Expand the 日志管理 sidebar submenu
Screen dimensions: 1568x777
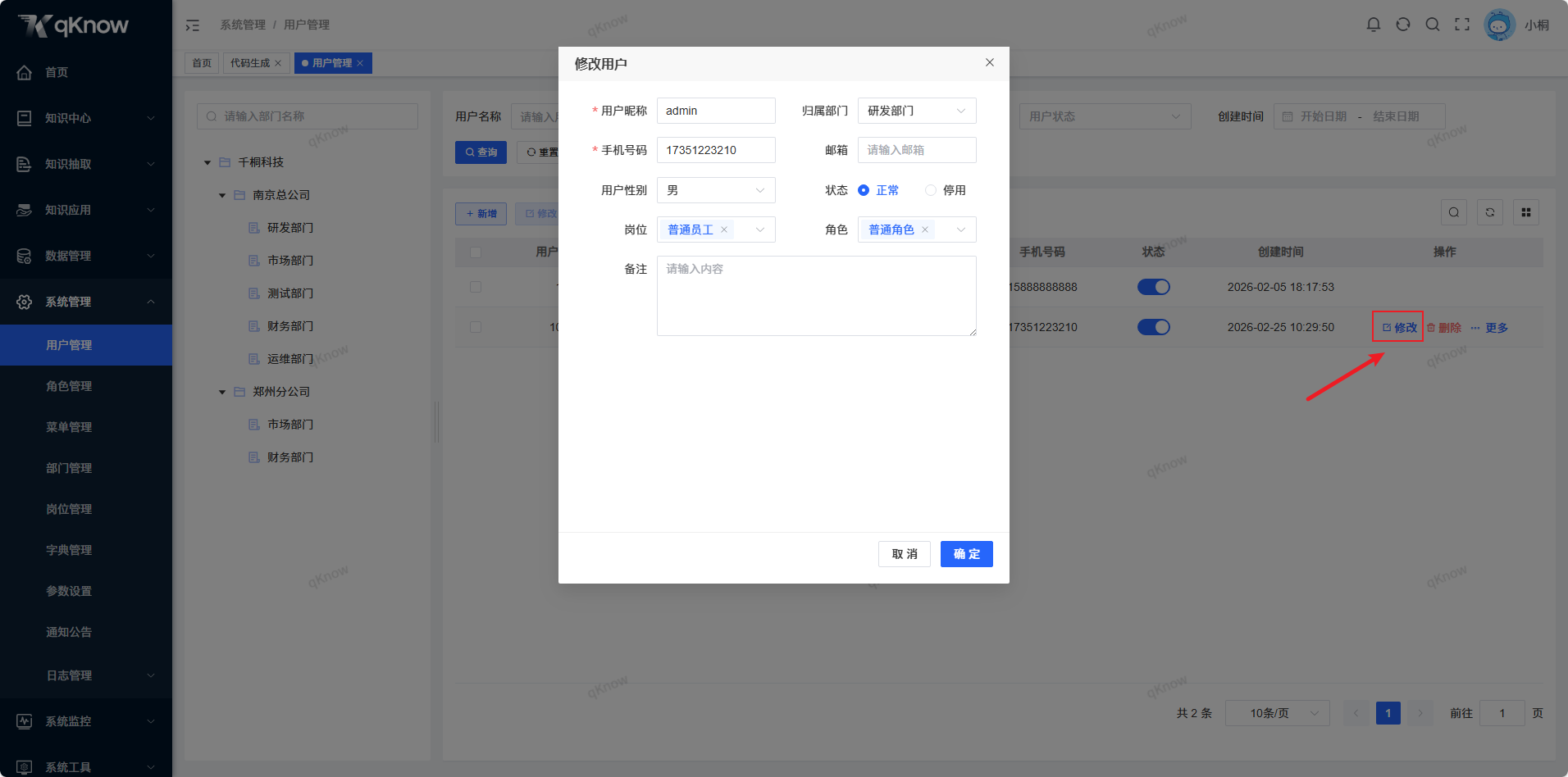tap(86, 675)
